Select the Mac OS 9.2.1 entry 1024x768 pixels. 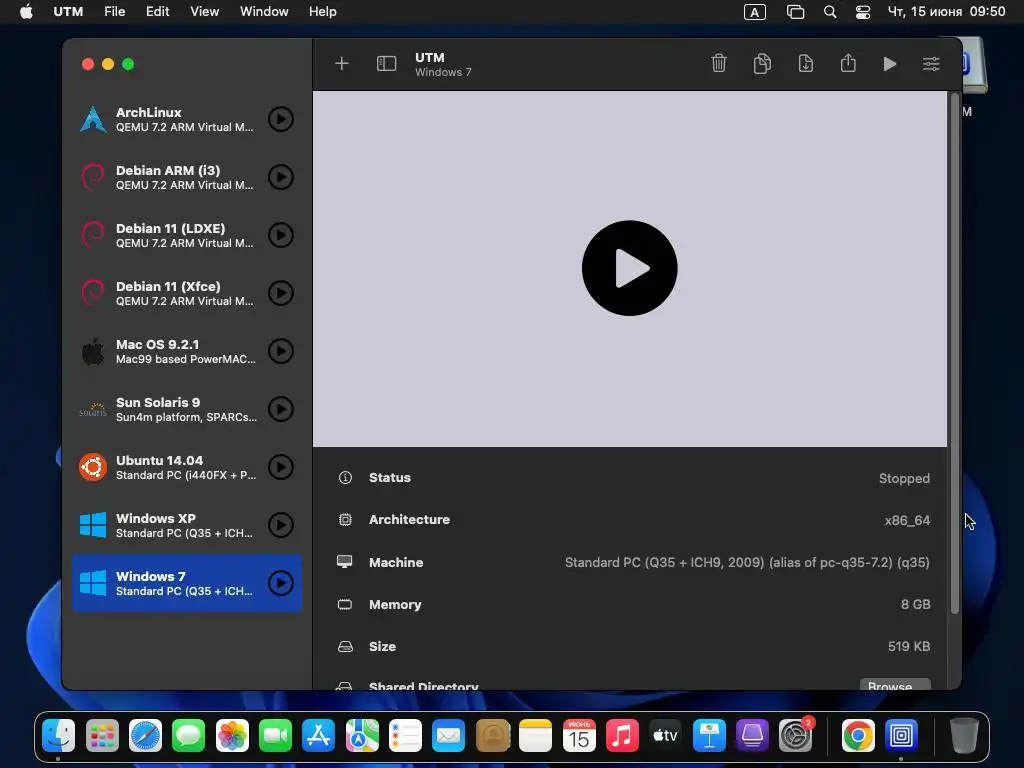click(x=187, y=351)
